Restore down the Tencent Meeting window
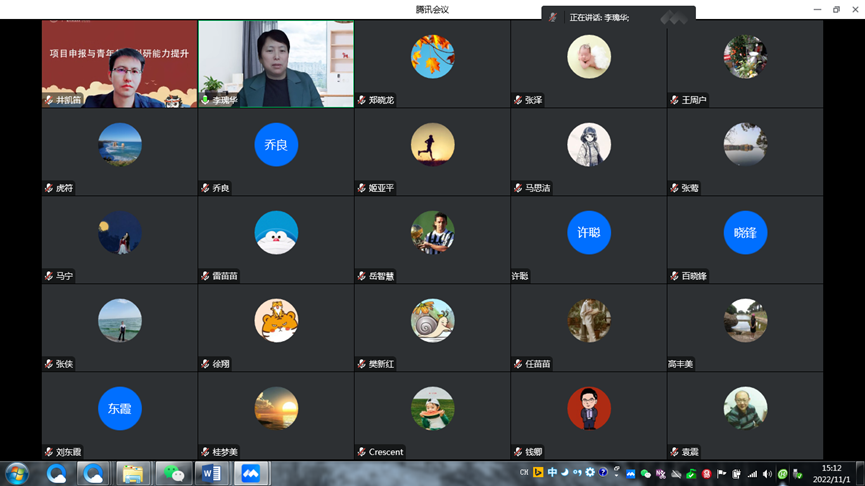The image size is (865, 486). click(836, 9)
